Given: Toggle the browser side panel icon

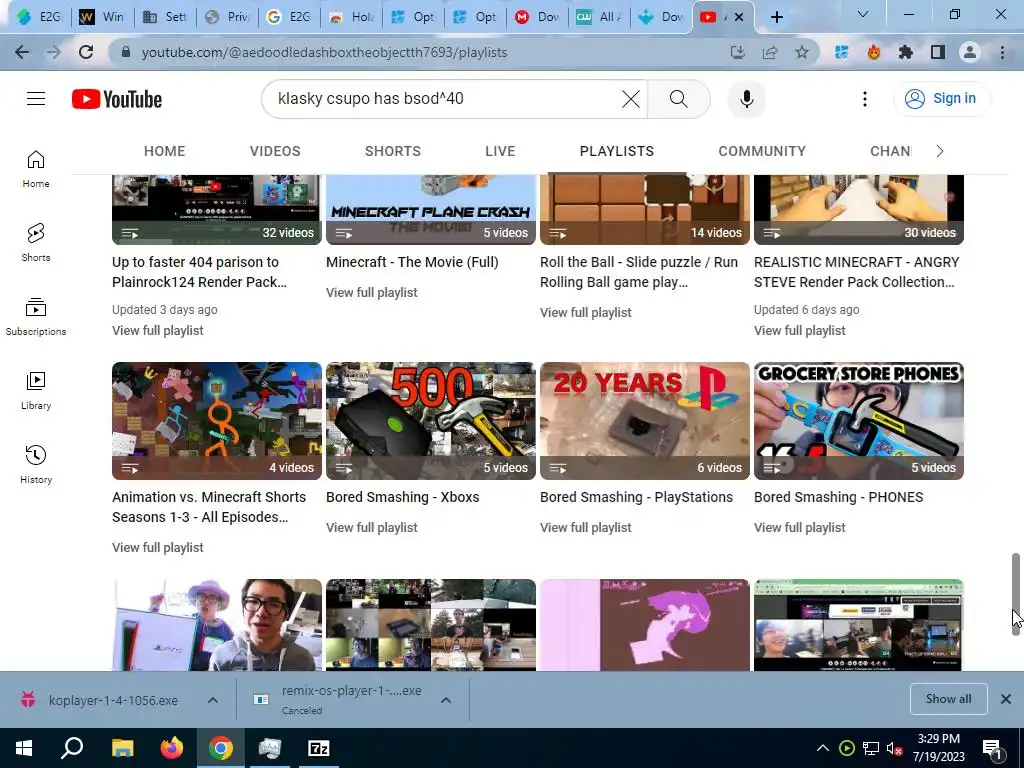Looking at the screenshot, I should coord(938,52).
